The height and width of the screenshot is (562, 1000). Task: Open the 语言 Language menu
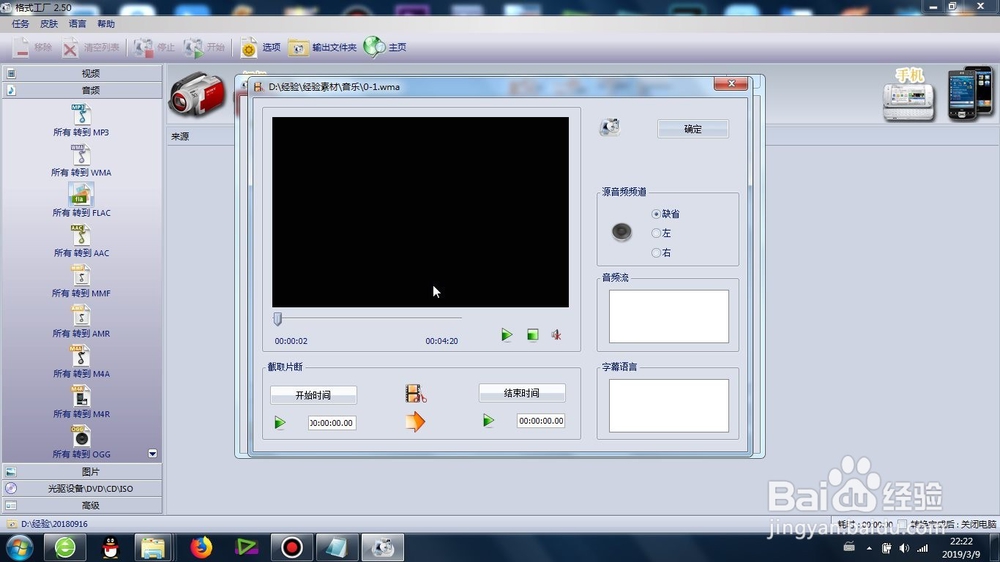(x=77, y=24)
